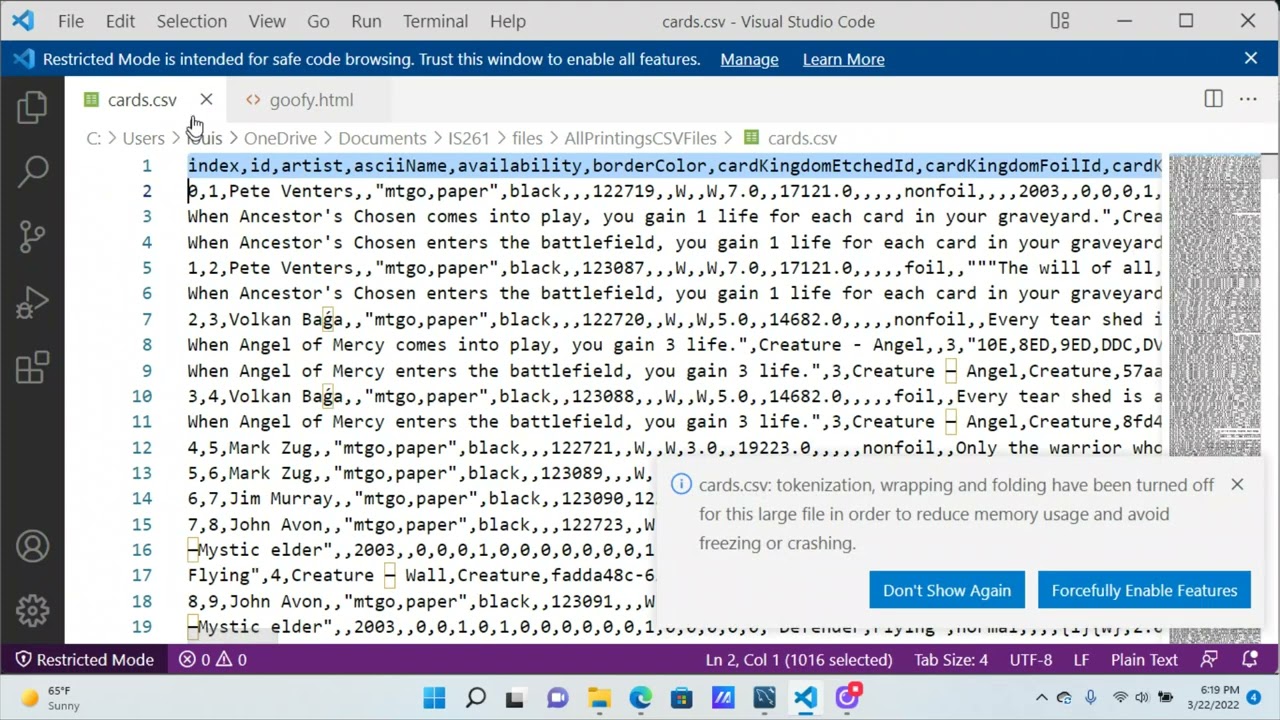1280x720 pixels.
Task: Show hidden system tray icons
Action: (x=1041, y=698)
